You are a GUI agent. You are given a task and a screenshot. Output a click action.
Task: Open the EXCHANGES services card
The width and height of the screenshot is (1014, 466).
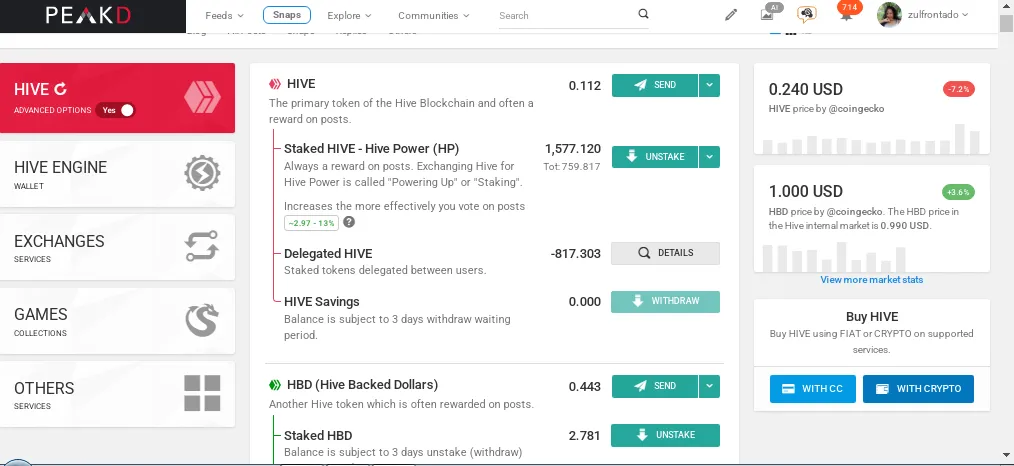click(x=117, y=248)
